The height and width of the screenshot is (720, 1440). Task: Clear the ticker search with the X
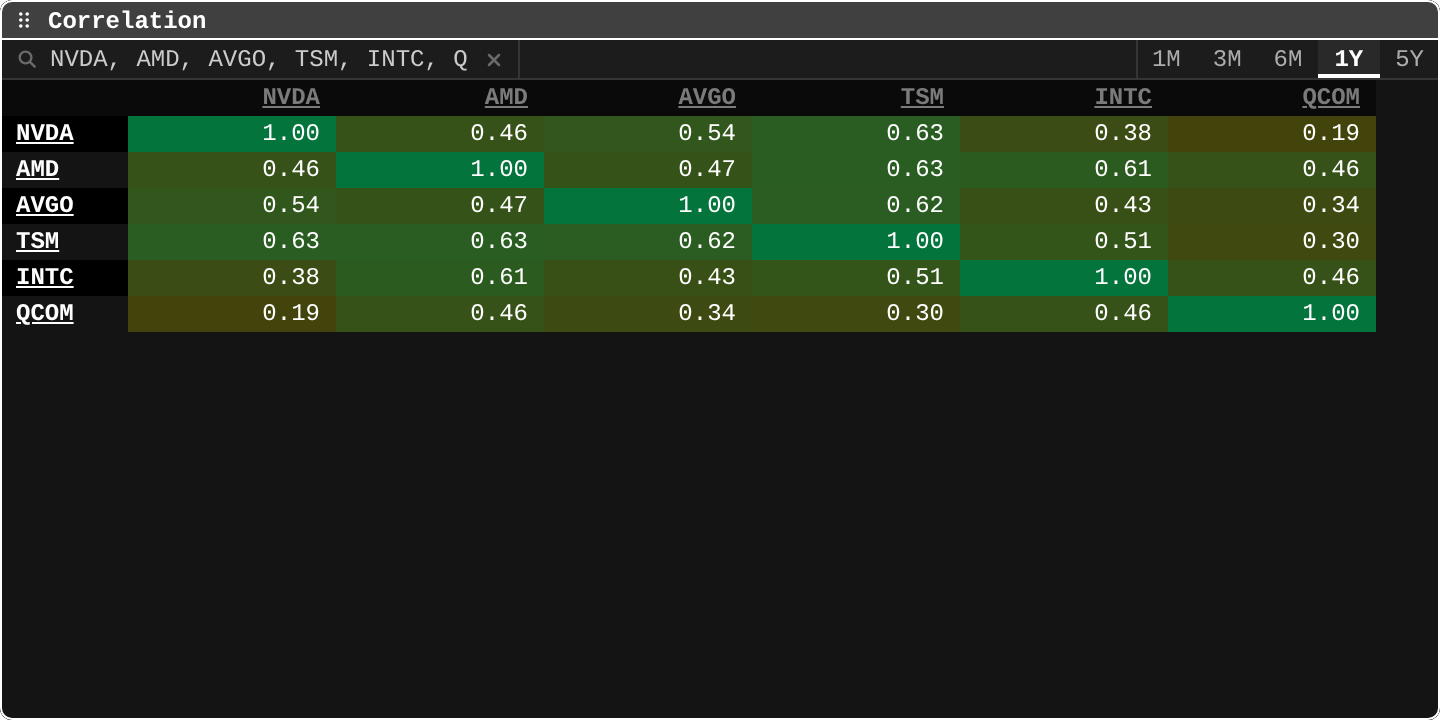[494, 60]
